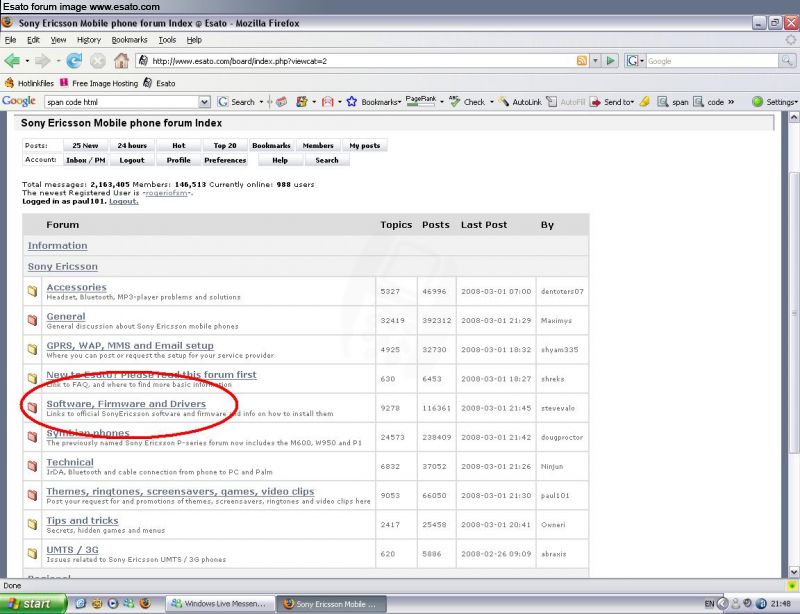This screenshot has width=800, height=614.
Task: Click the search magnifier in Firefox search box
Action: 787,61
